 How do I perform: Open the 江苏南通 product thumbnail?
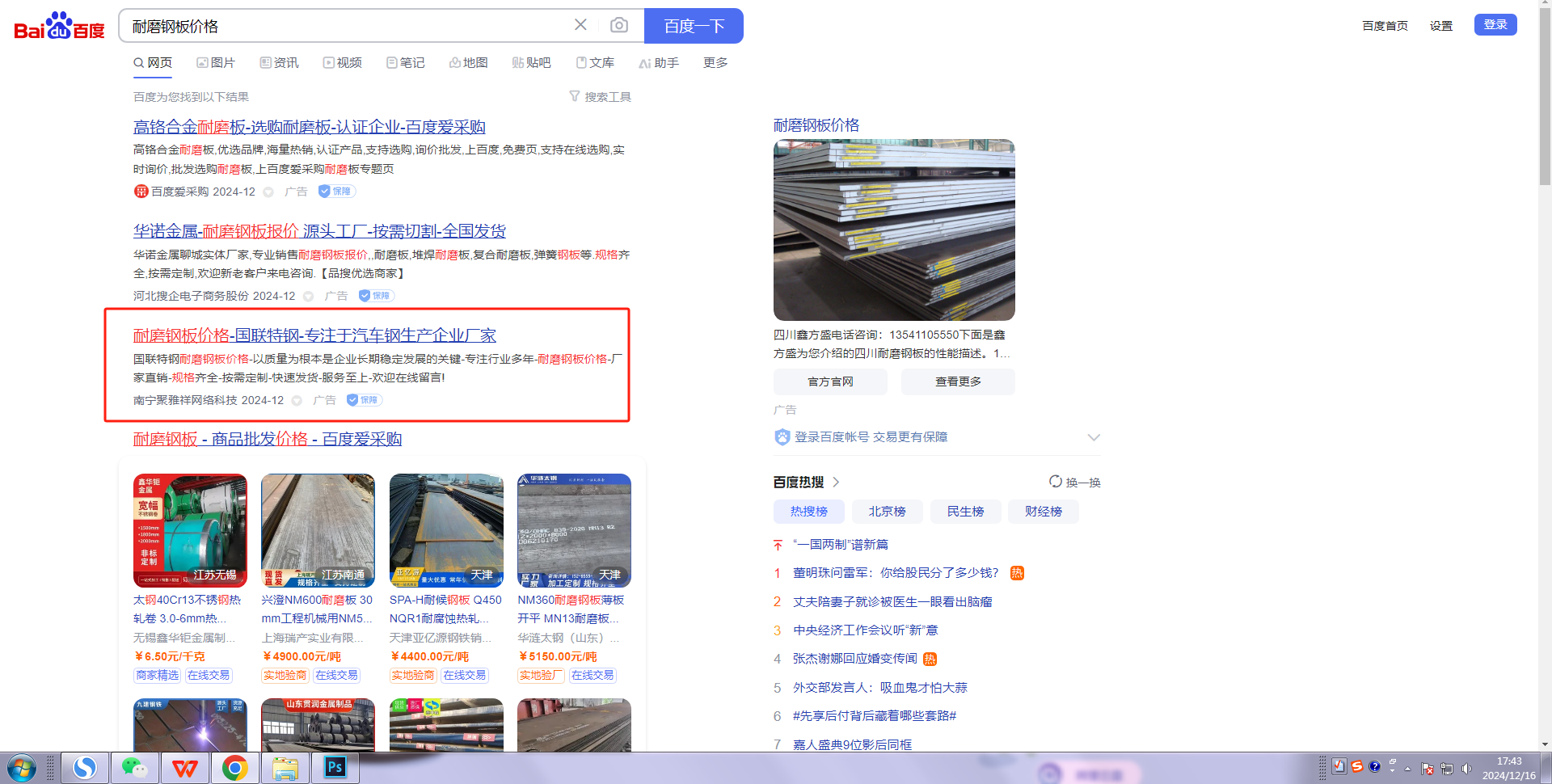point(318,530)
